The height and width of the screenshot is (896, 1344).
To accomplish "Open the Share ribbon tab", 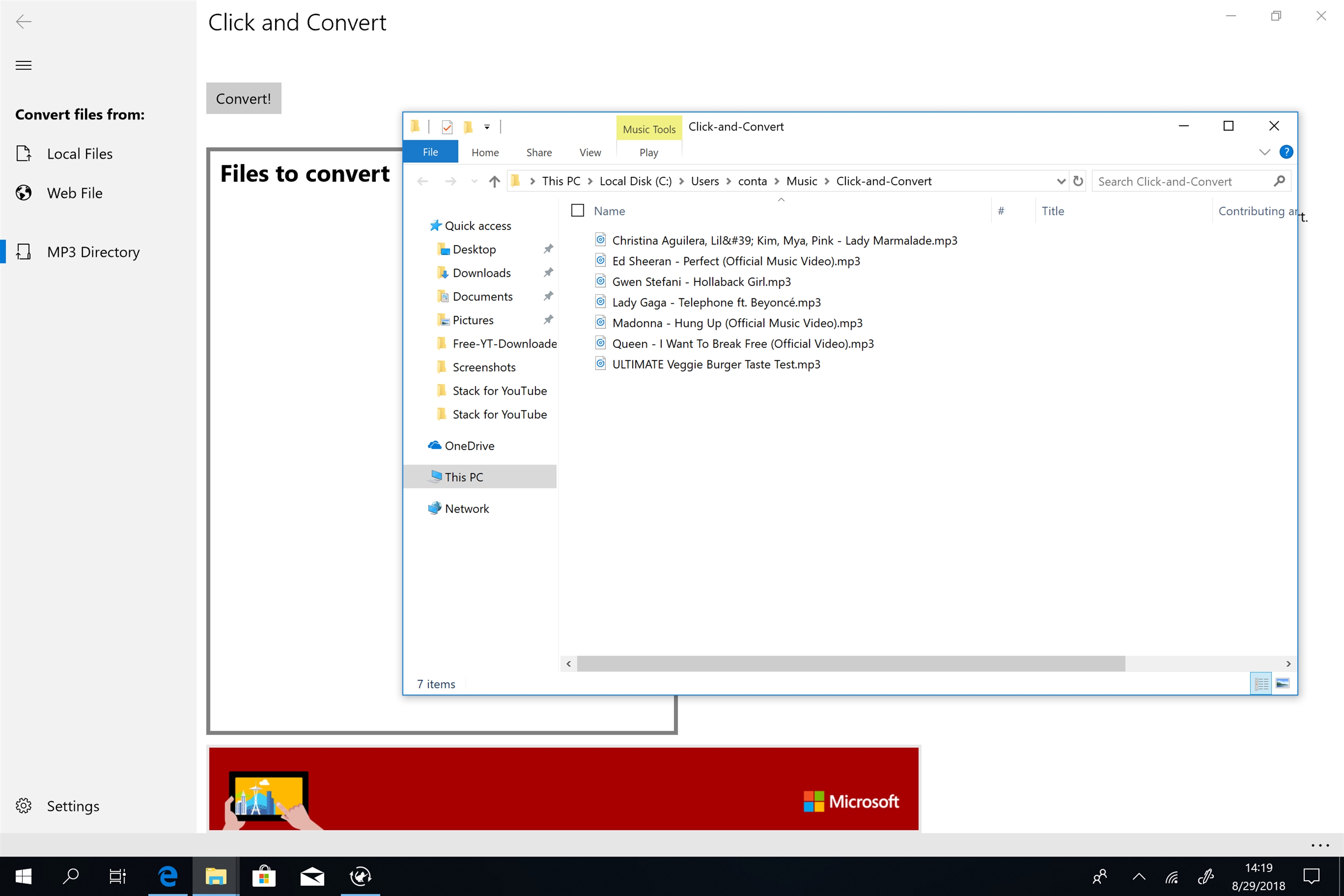I will [538, 153].
